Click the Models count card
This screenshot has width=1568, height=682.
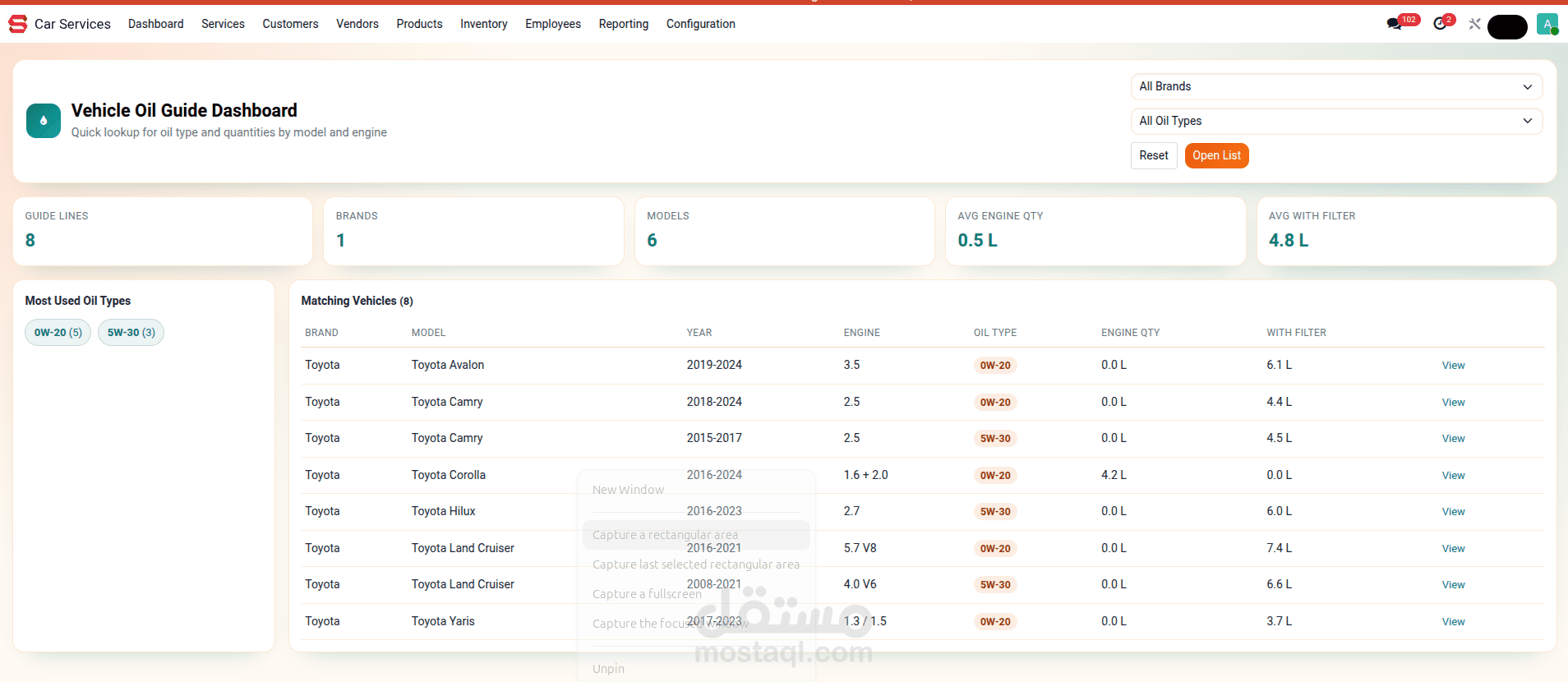(x=785, y=231)
